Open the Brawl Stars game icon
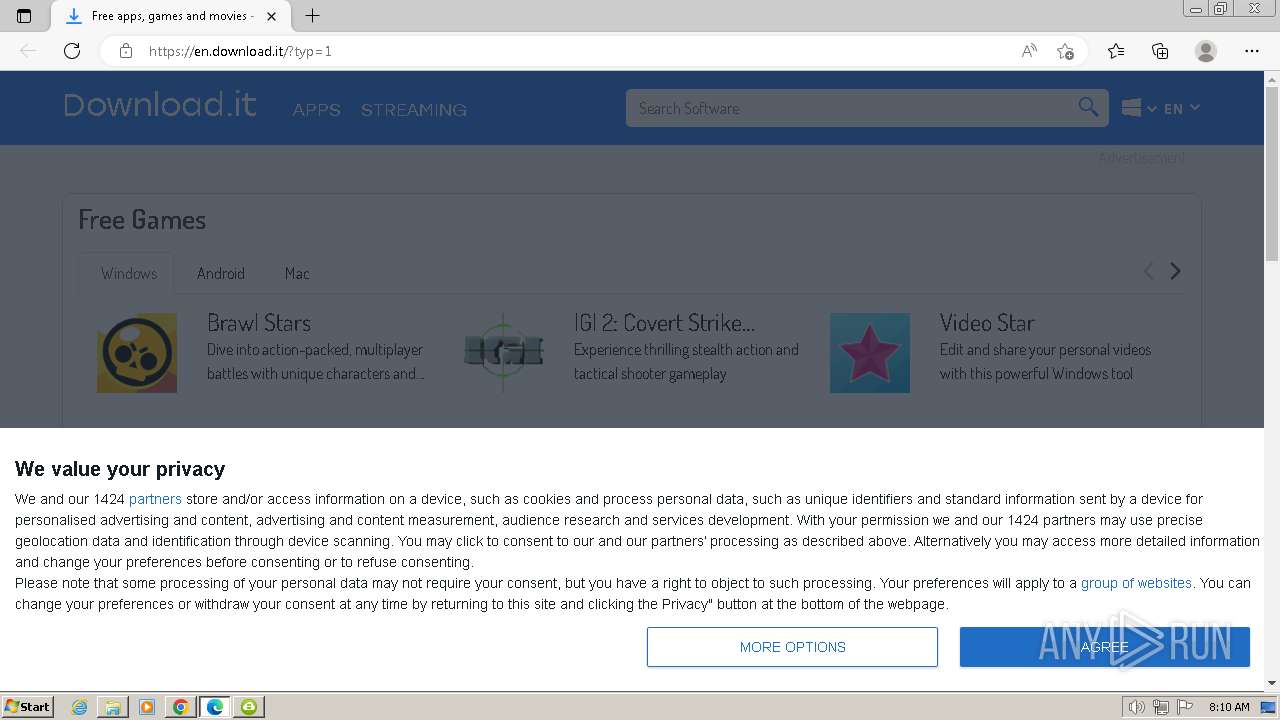The image size is (1280, 720). tap(137, 353)
